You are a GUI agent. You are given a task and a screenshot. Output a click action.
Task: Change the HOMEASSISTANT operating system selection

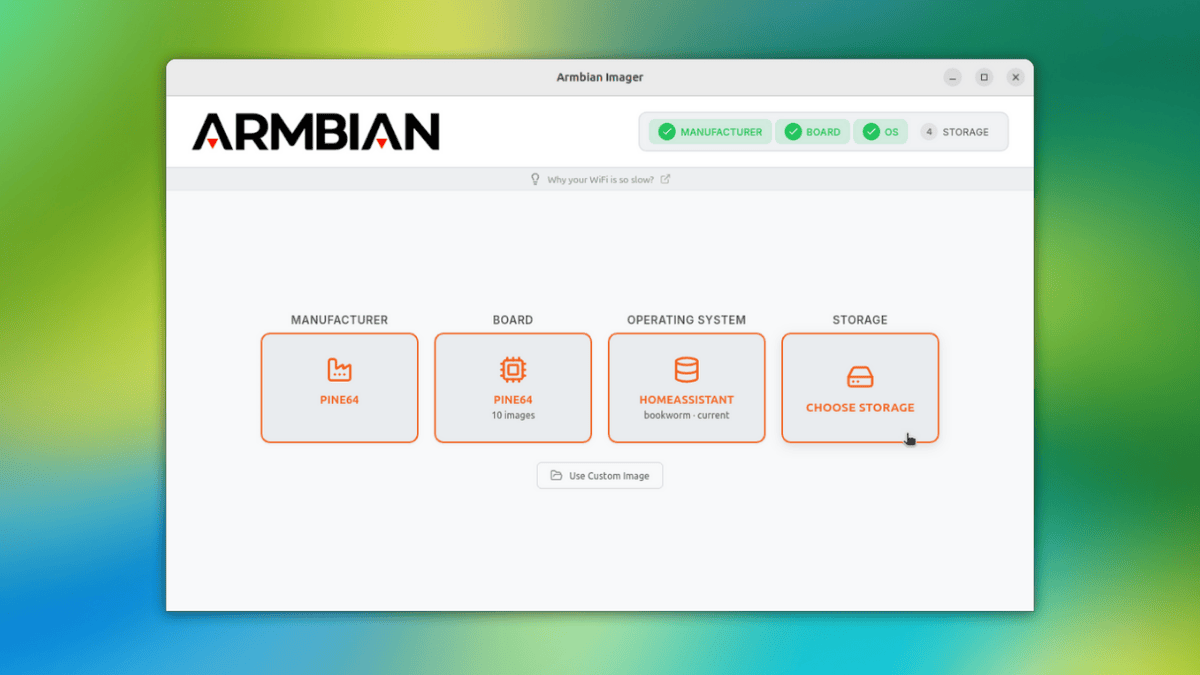click(686, 388)
